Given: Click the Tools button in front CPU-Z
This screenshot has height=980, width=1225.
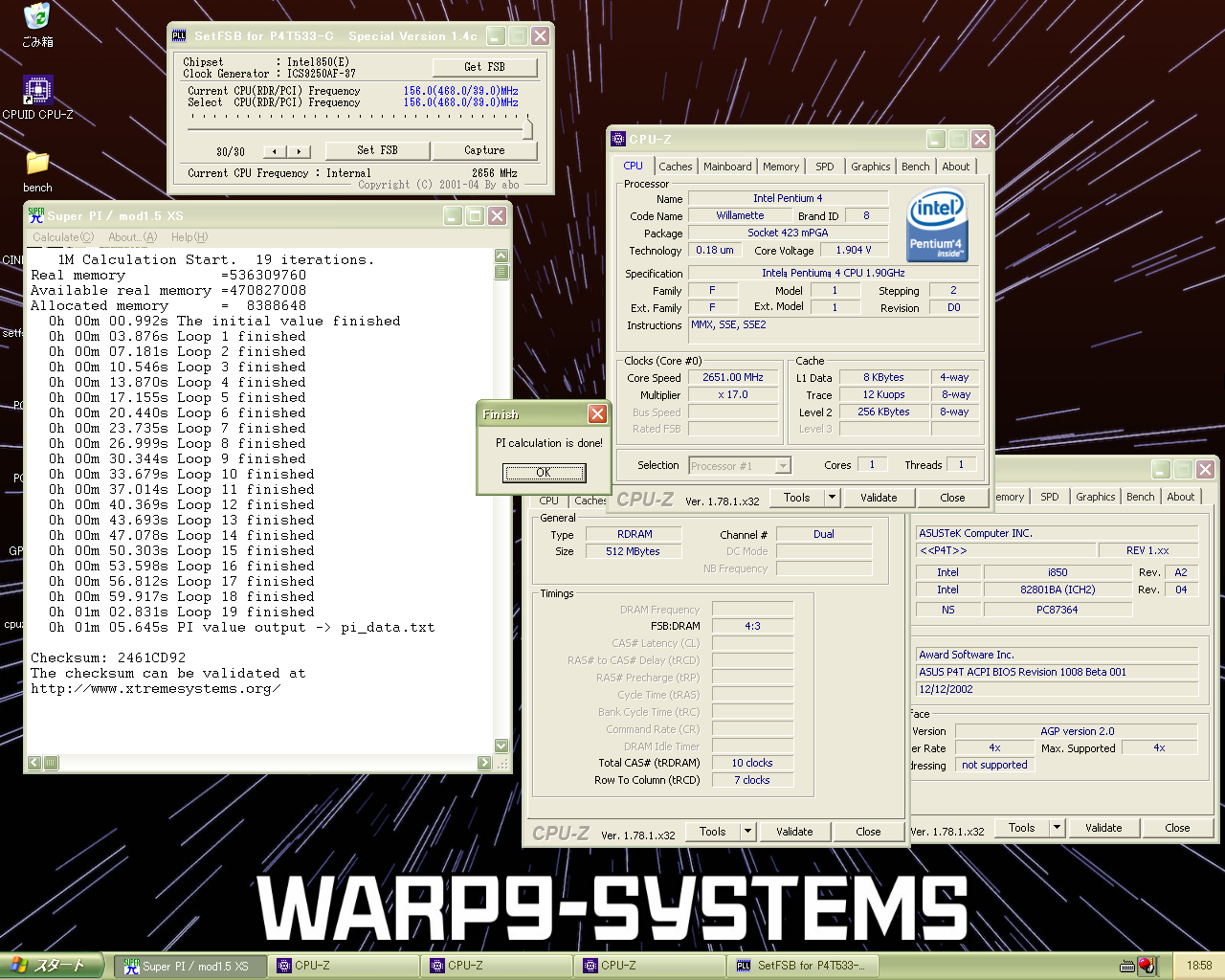Looking at the screenshot, I should coord(797,498).
